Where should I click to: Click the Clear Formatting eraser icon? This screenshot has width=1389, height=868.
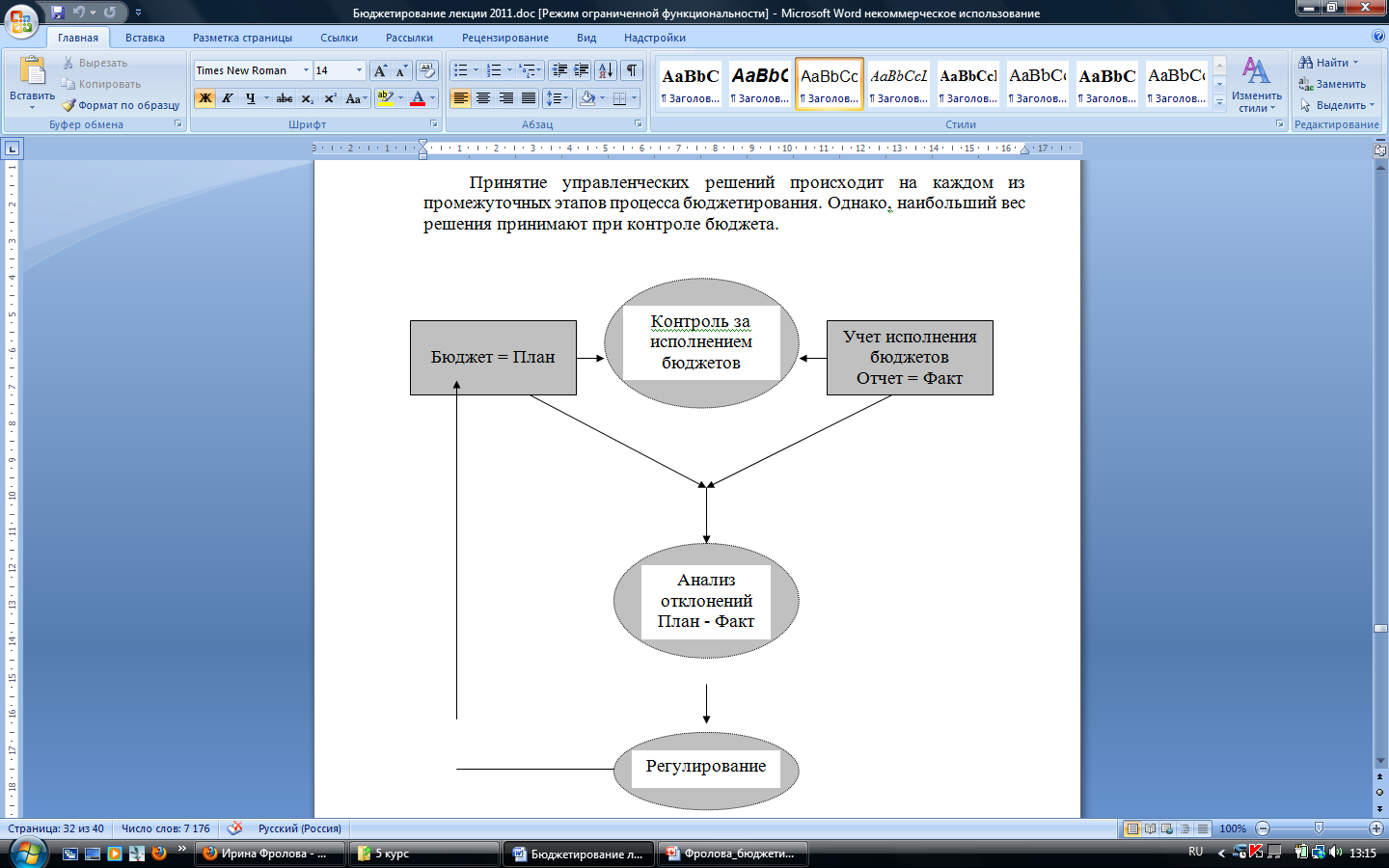(x=427, y=70)
